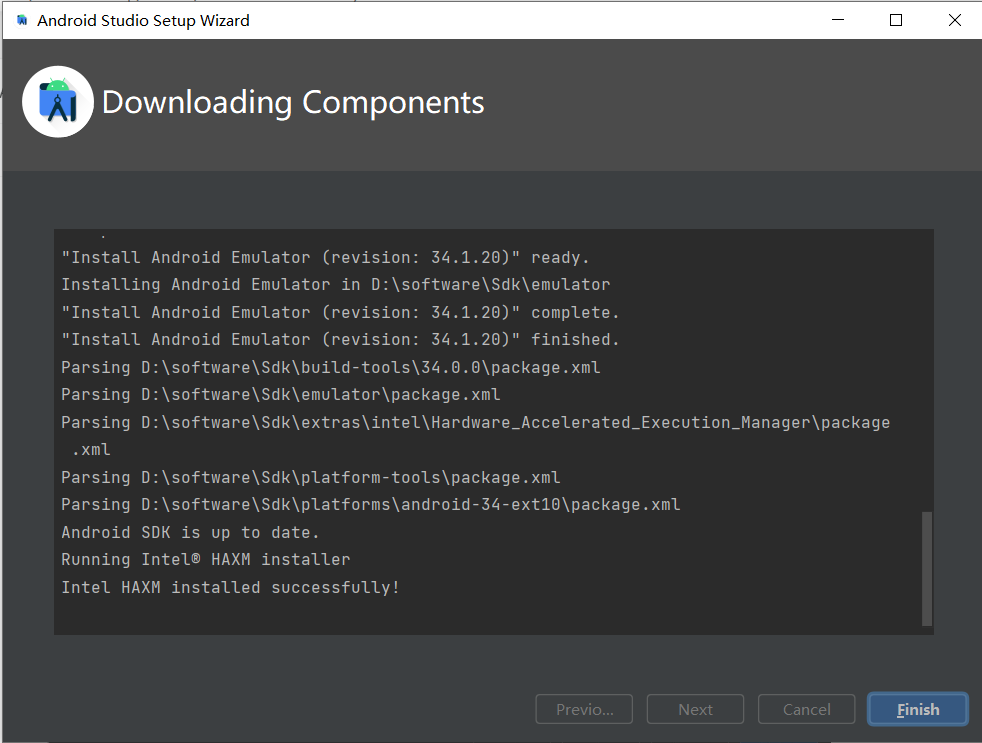Image resolution: width=982 pixels, height=743 pixels.
Task: Click the Android Studio title bar icon
Action: [23, 21]
